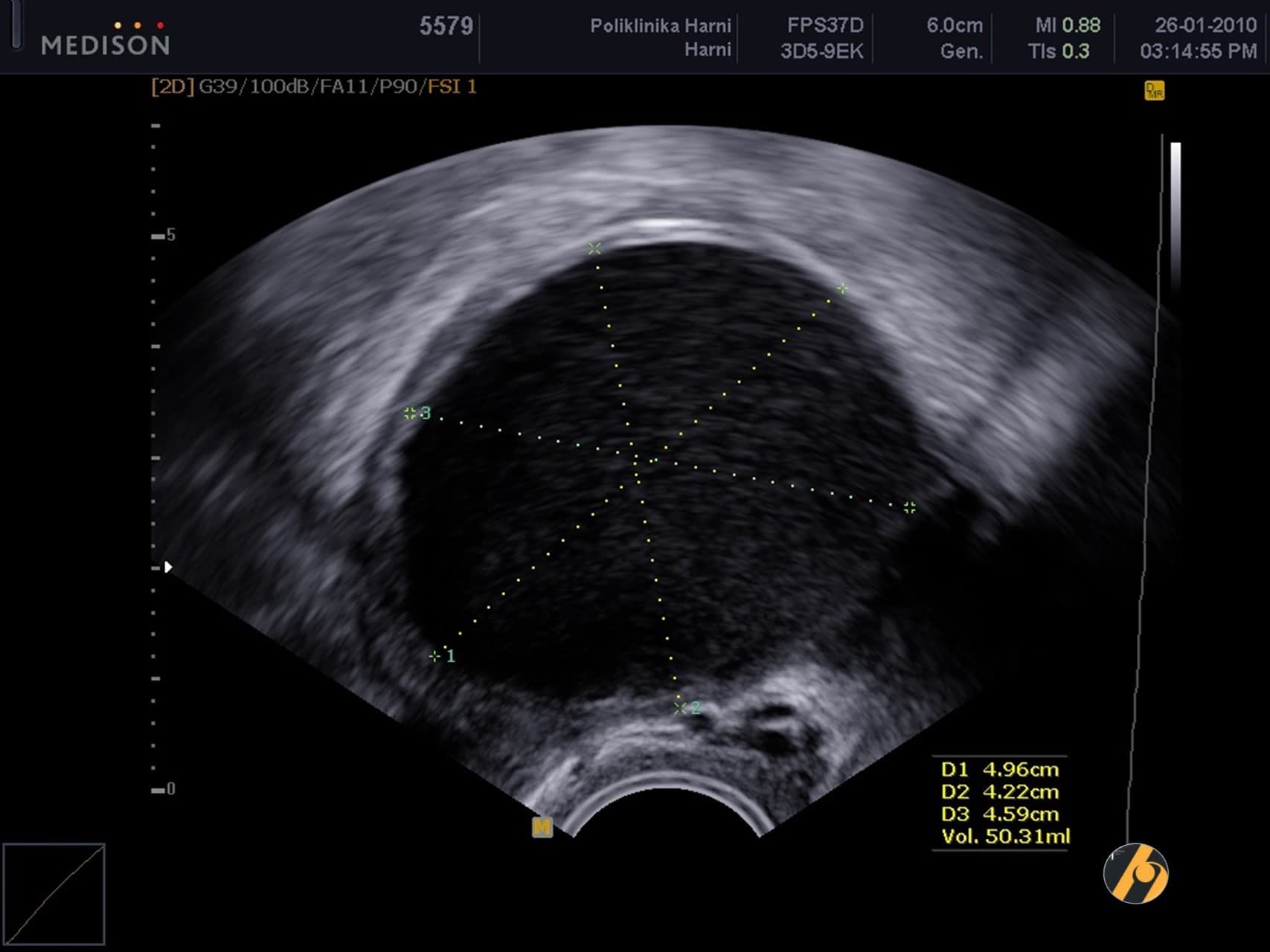The height and width of the screenshot is (952, 1270).
Task: Select the caliper 1 endpoint marker
Action: 435,656
